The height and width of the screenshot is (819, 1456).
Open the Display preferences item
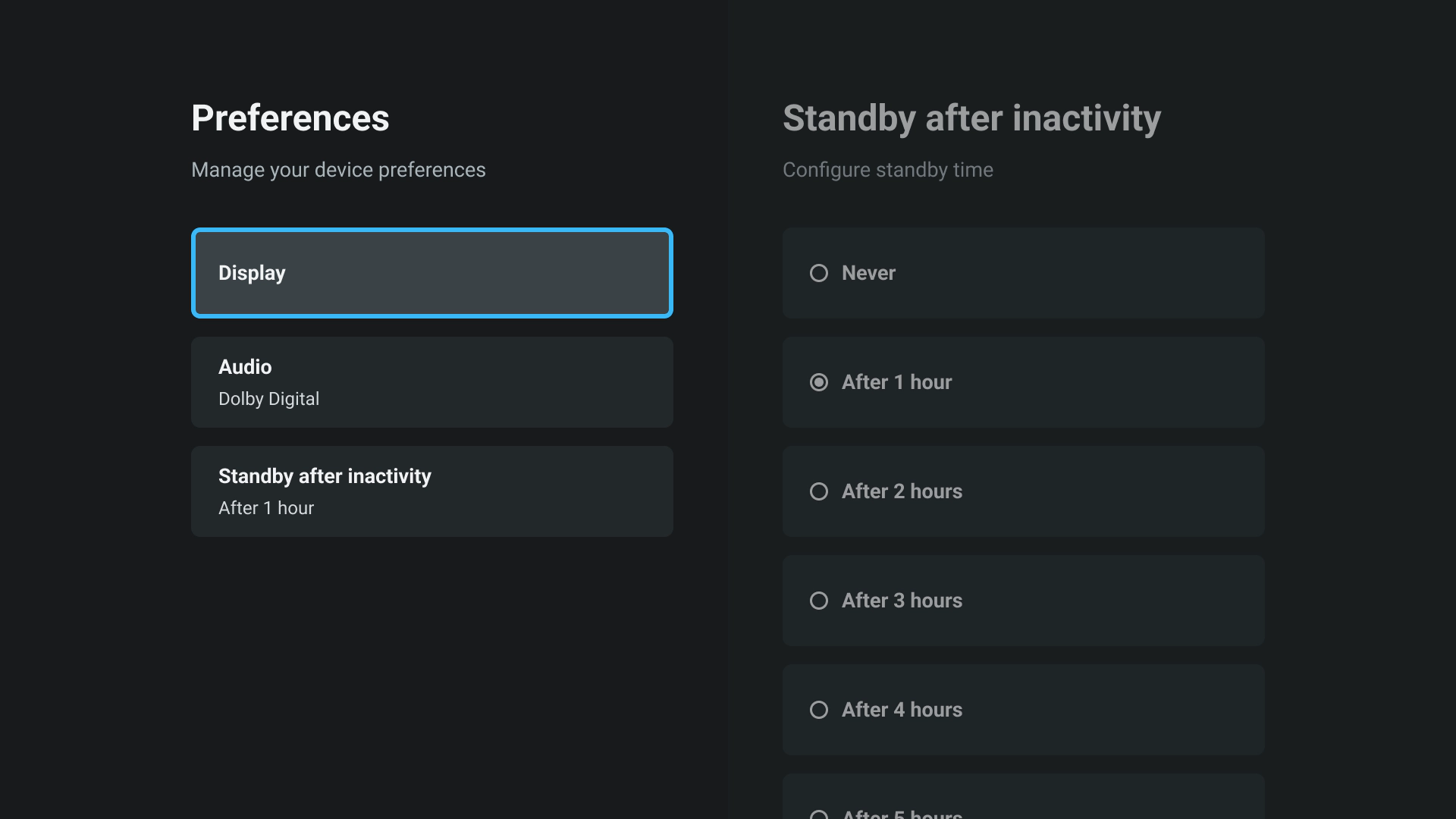pos(431,273)
